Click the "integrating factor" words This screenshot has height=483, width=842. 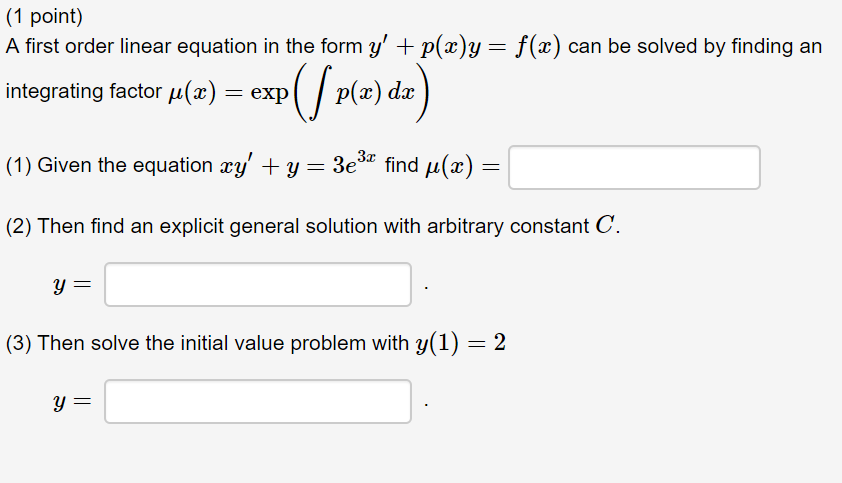[x=84, y=92]
